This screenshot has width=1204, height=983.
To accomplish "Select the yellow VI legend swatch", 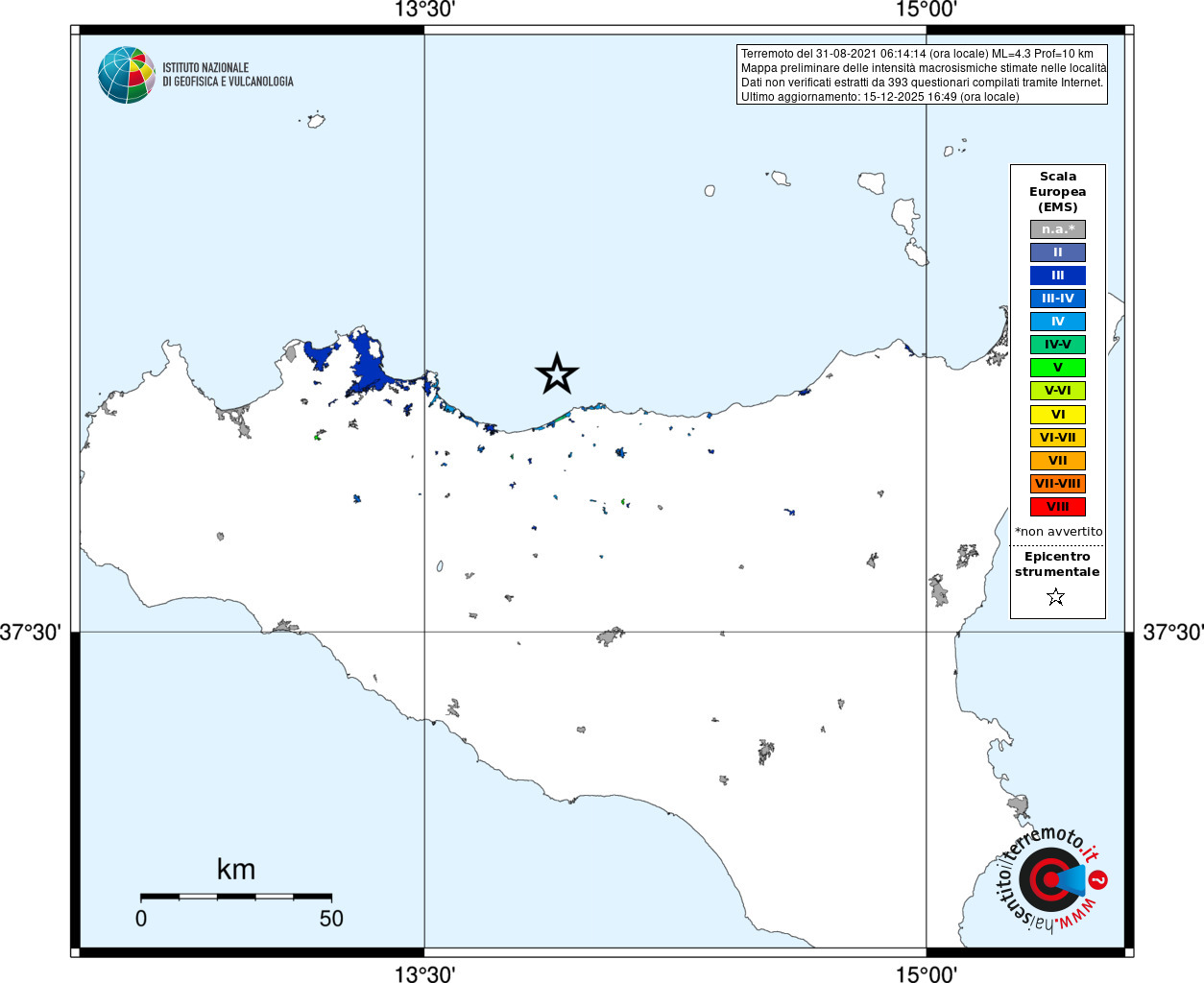I will pyautogui.click(x=1058, y=415).
